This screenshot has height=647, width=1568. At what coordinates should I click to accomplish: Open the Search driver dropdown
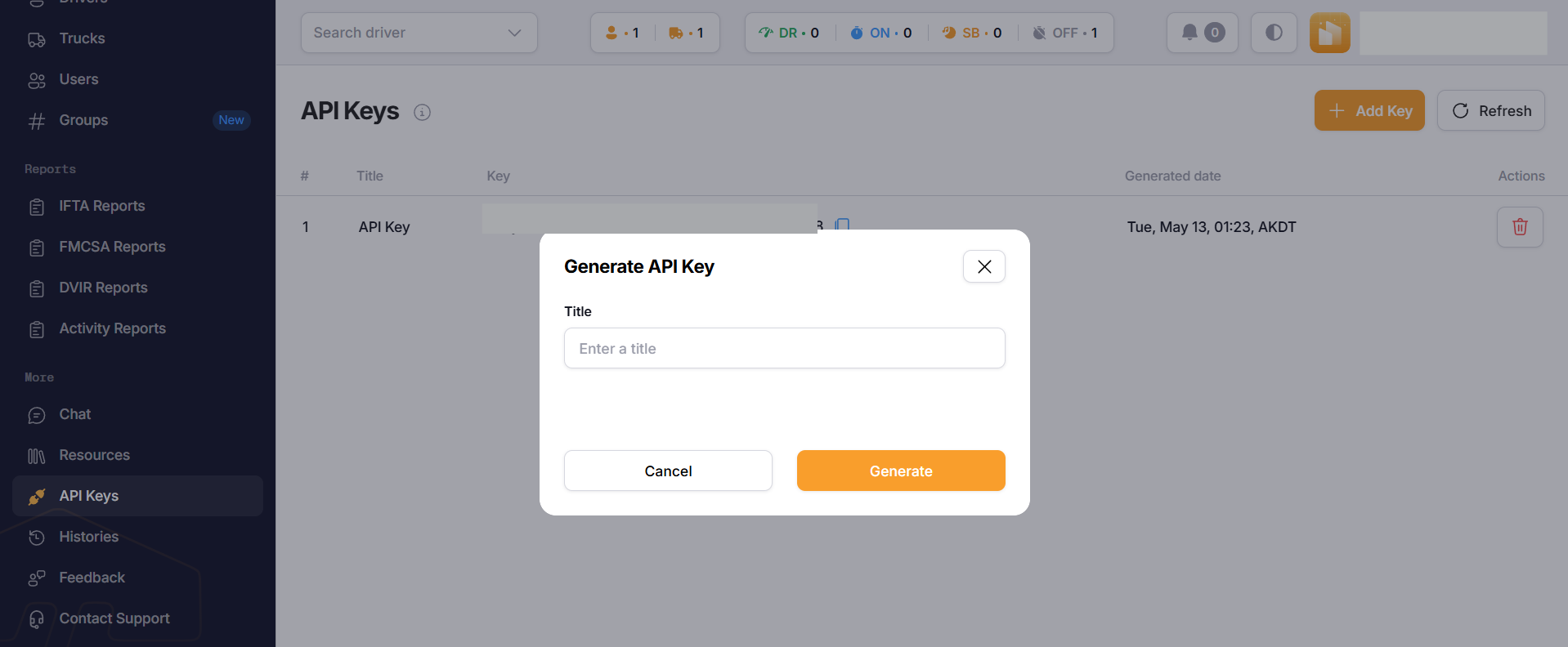click(x=419, y=33)
